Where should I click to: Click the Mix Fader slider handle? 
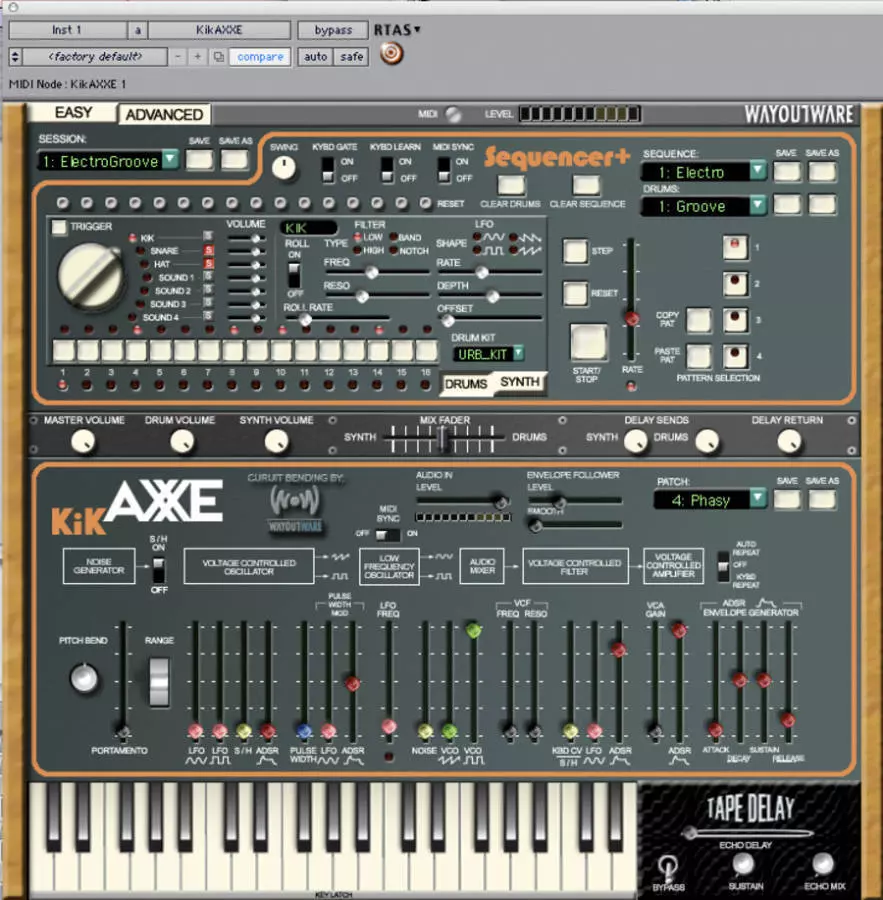coord(442,439)
